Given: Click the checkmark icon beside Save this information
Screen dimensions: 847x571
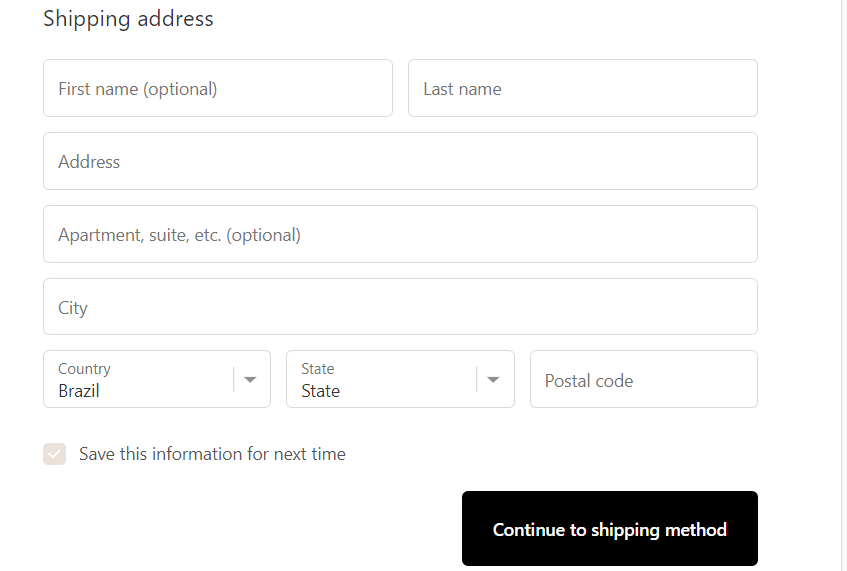Looking at the screenshot, I should (55, 454).
